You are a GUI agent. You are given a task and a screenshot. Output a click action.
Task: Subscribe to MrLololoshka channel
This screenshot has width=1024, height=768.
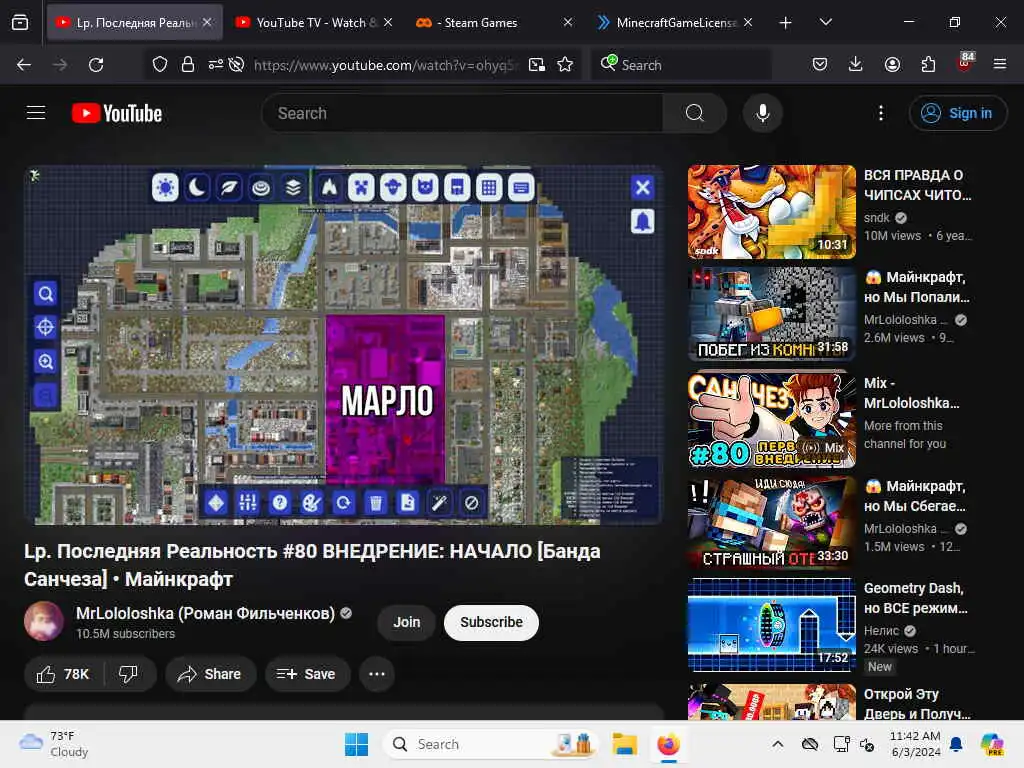(x=491, y=622)
